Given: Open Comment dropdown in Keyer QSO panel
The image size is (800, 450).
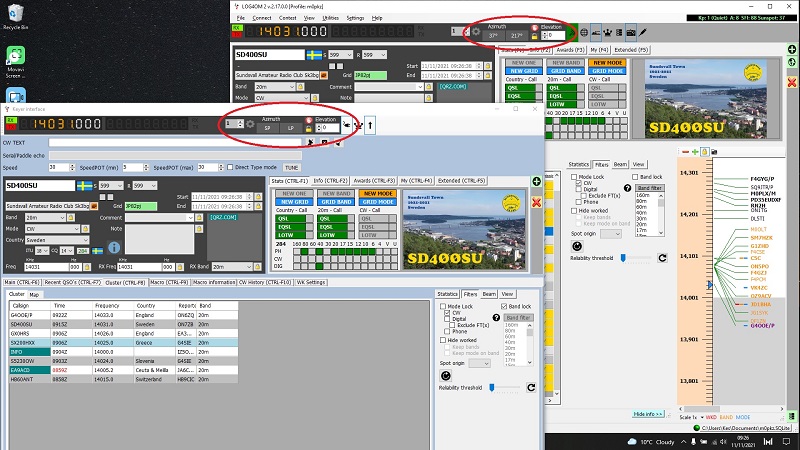Looking at the screenshot, I should click(x=160, y=217).
